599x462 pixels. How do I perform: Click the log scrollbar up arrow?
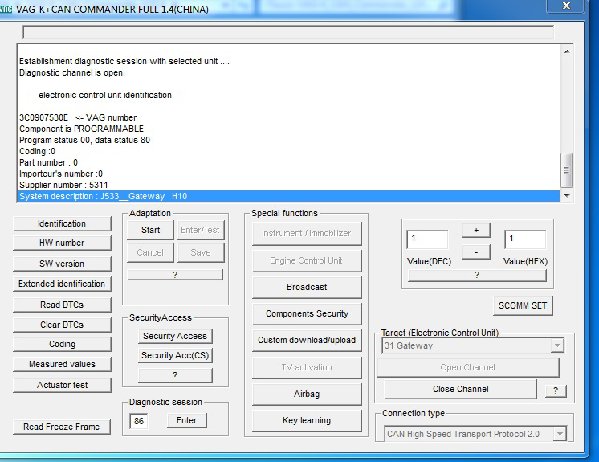click(567, 52)
